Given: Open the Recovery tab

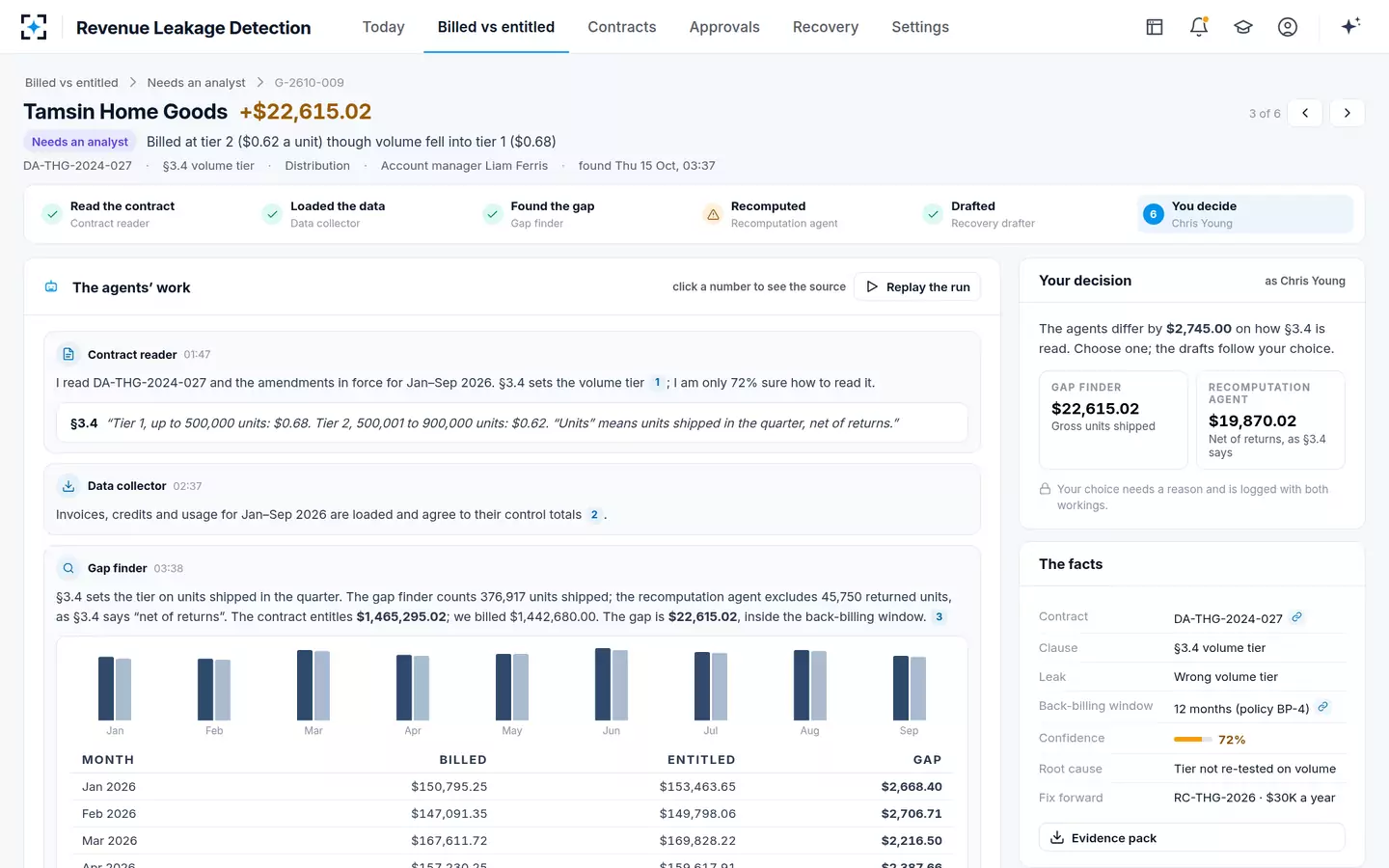Looking at the screenshot, I should pyautogui.click(x=826, y=27).
